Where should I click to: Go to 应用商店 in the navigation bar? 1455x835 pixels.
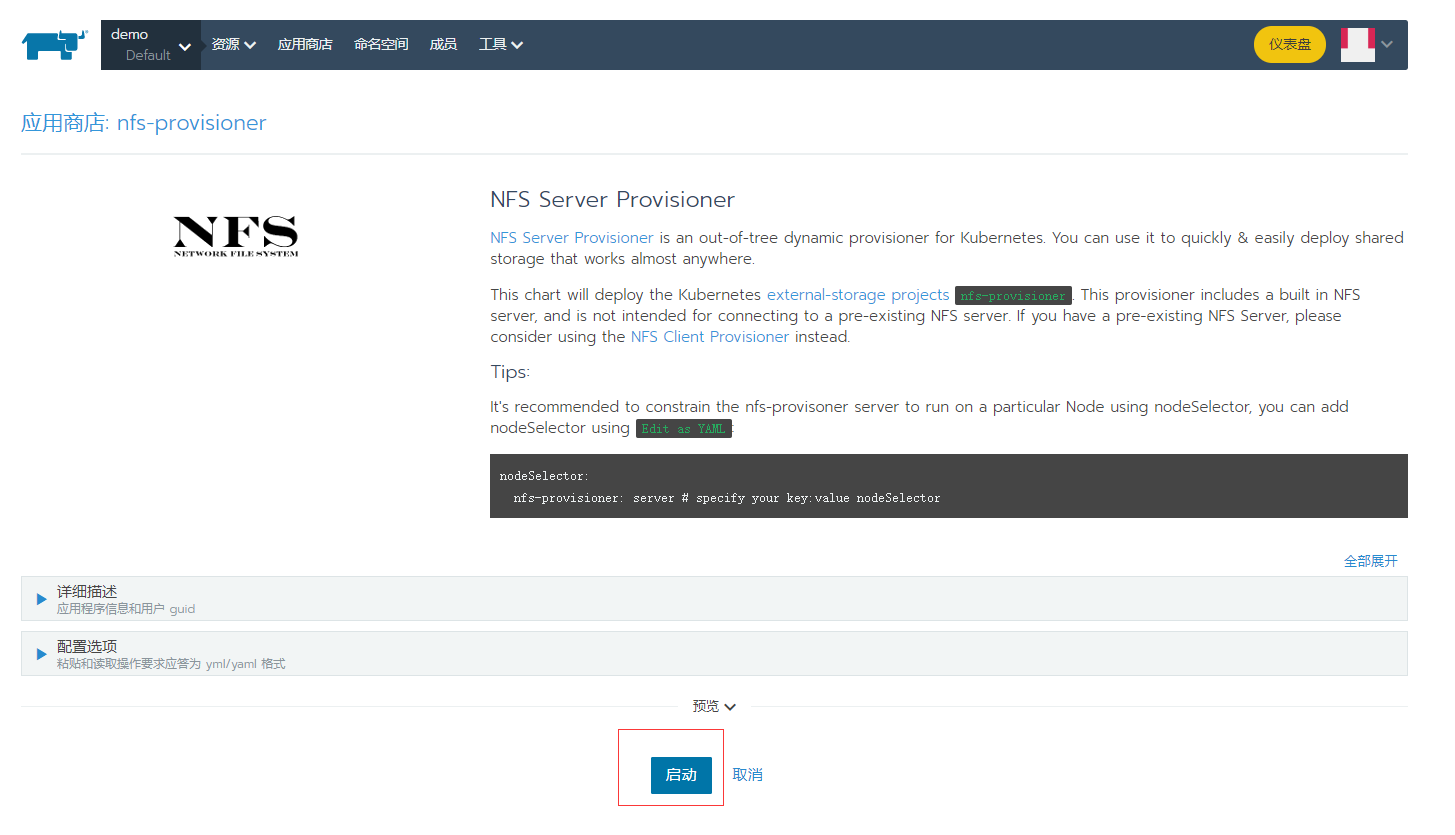click(x=305, y=44)
